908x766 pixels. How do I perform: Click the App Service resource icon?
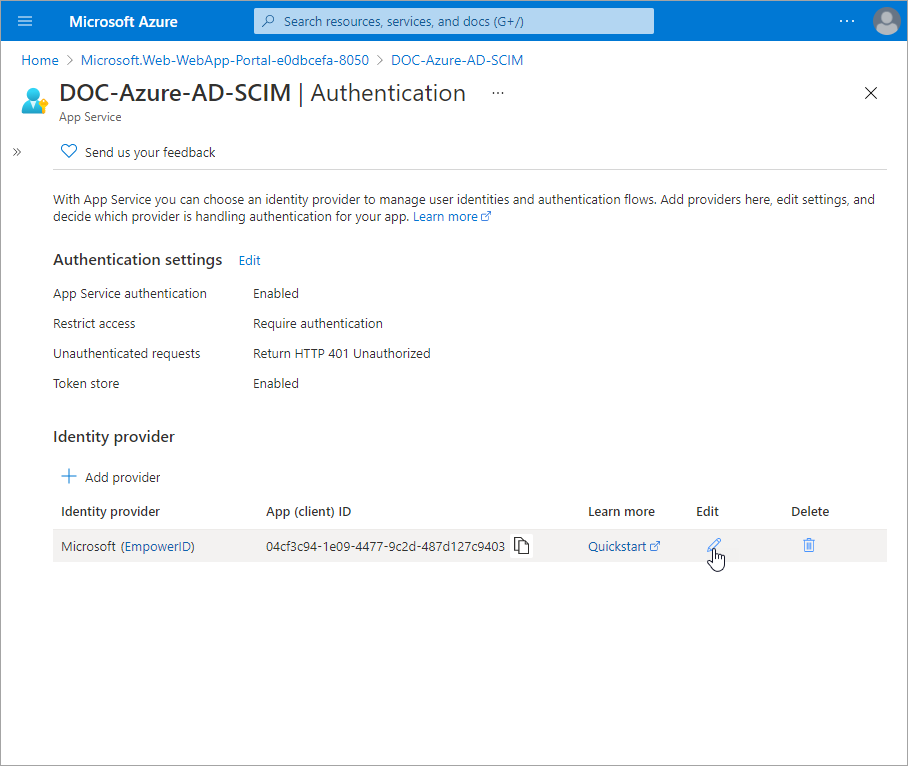[35, 101]
